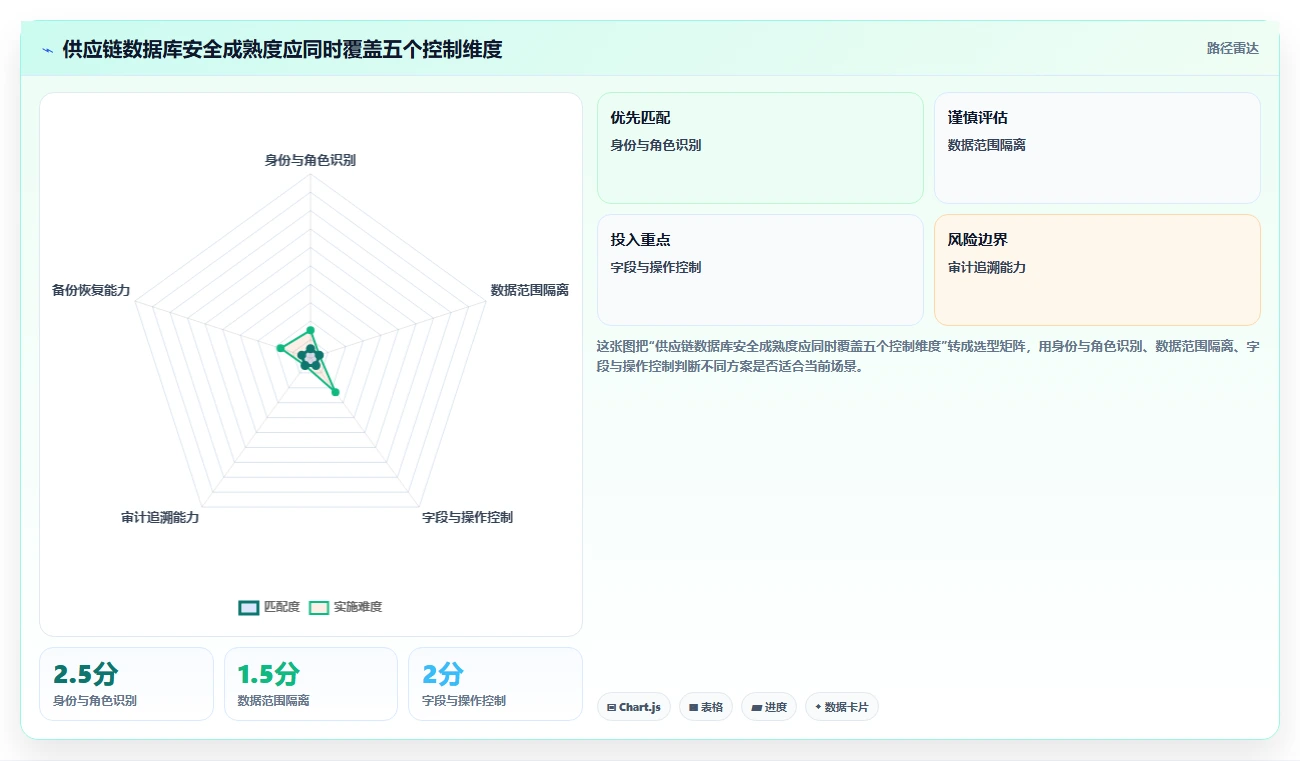Open the 风险边界 card
This screenshot has height=761, width=1300.
[x=1097, y=270]
